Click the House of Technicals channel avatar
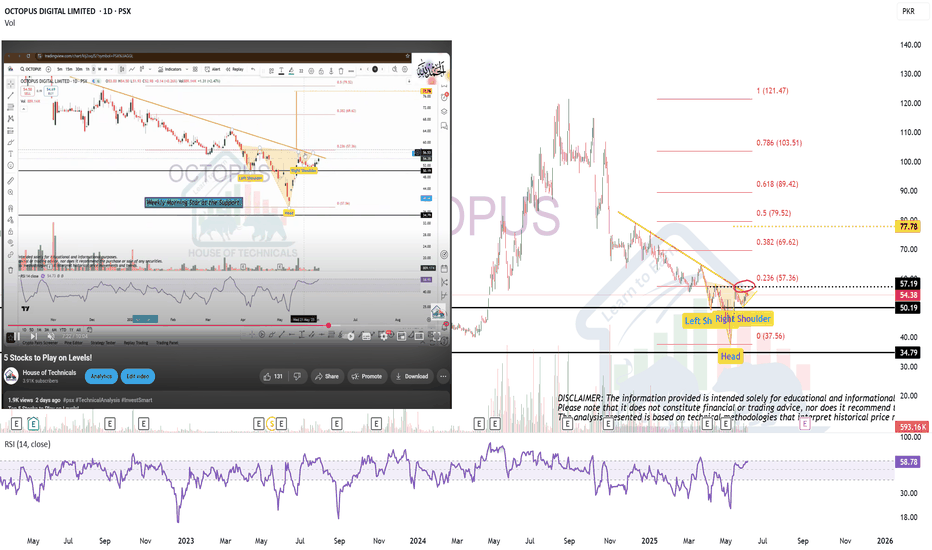This screenshot has height=550, width=932. coord(11,376)
